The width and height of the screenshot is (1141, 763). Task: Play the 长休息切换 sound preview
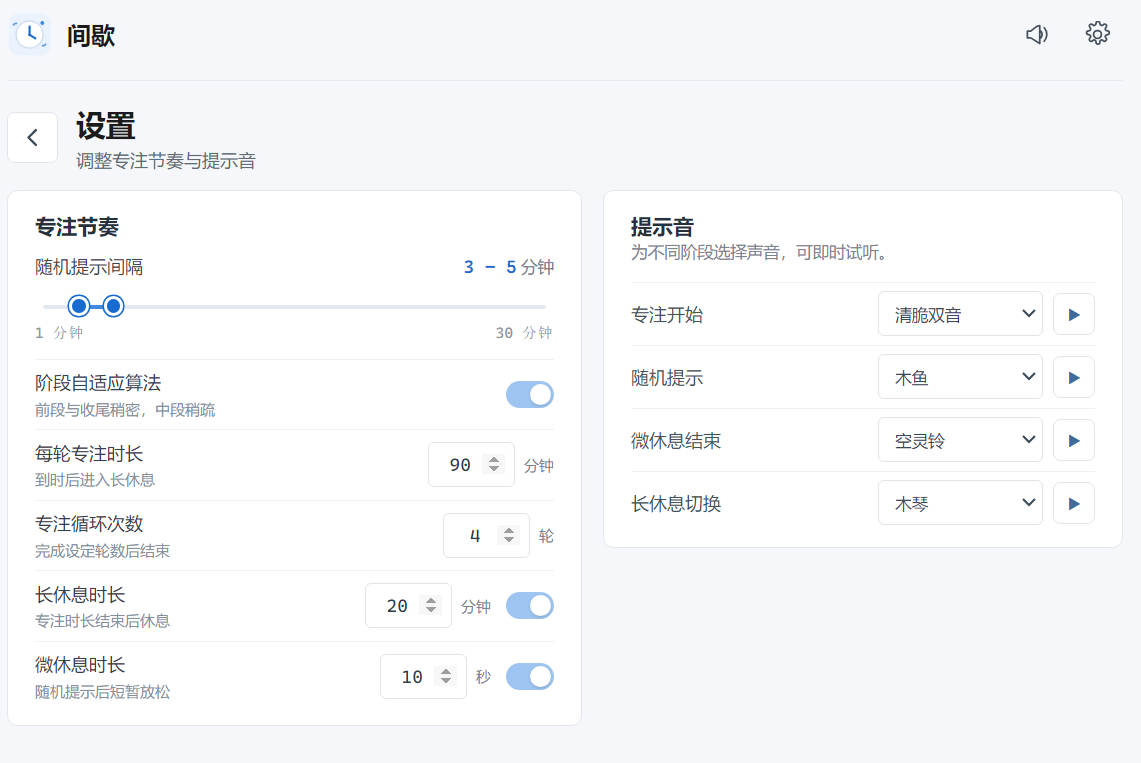point(1073,503)
